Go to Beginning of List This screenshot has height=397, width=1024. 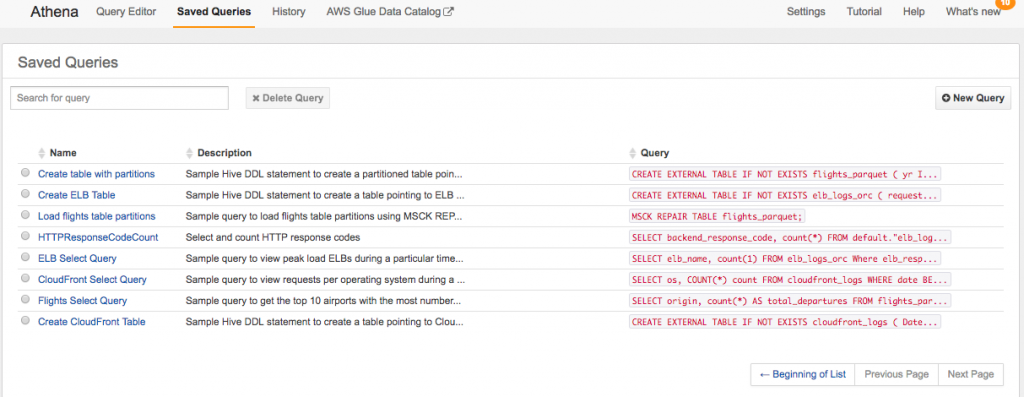803,374
